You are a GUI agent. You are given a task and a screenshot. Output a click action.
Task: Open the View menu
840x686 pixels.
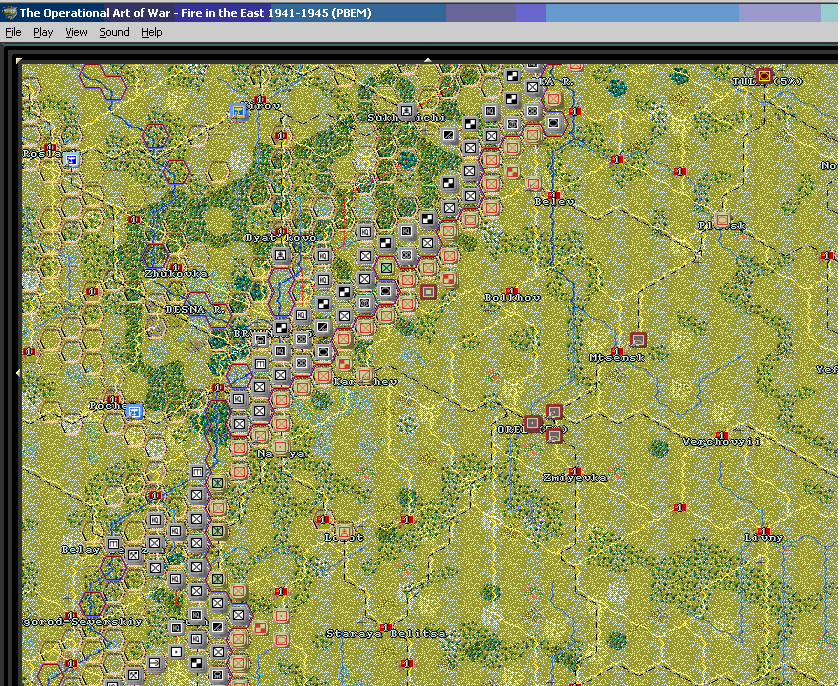coord(76,32)
